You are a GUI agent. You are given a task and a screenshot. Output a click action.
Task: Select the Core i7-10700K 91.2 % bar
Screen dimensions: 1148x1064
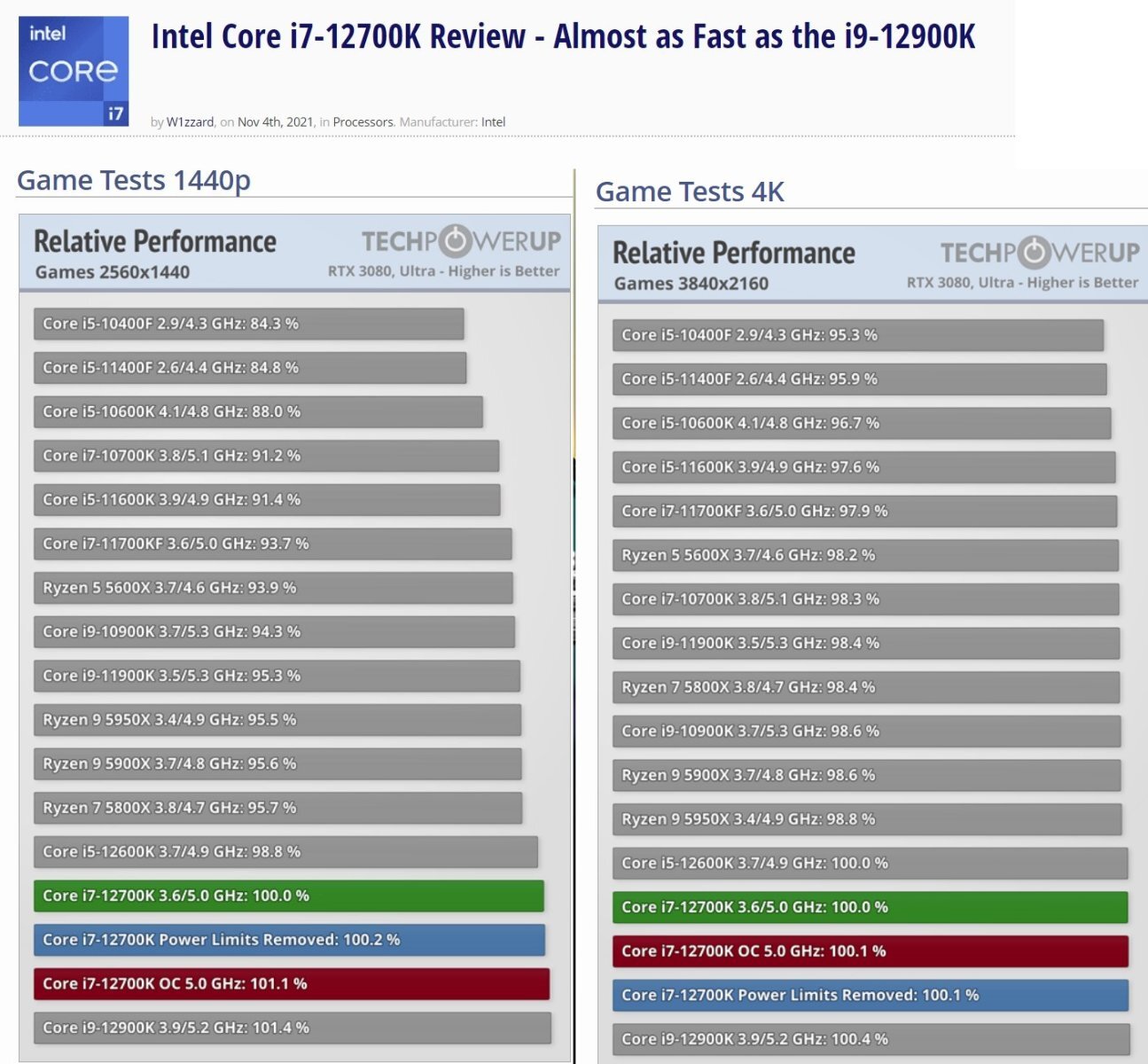point(267,456)
